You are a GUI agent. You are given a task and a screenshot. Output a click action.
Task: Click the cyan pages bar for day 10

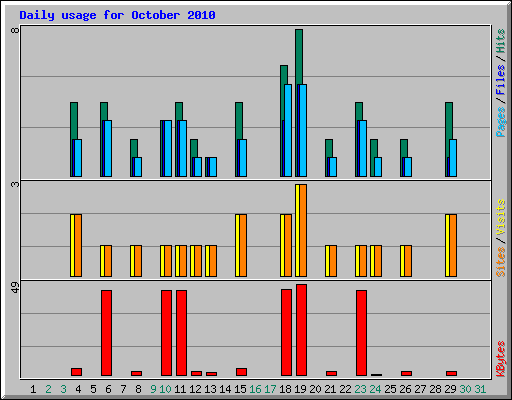(168, 149)
